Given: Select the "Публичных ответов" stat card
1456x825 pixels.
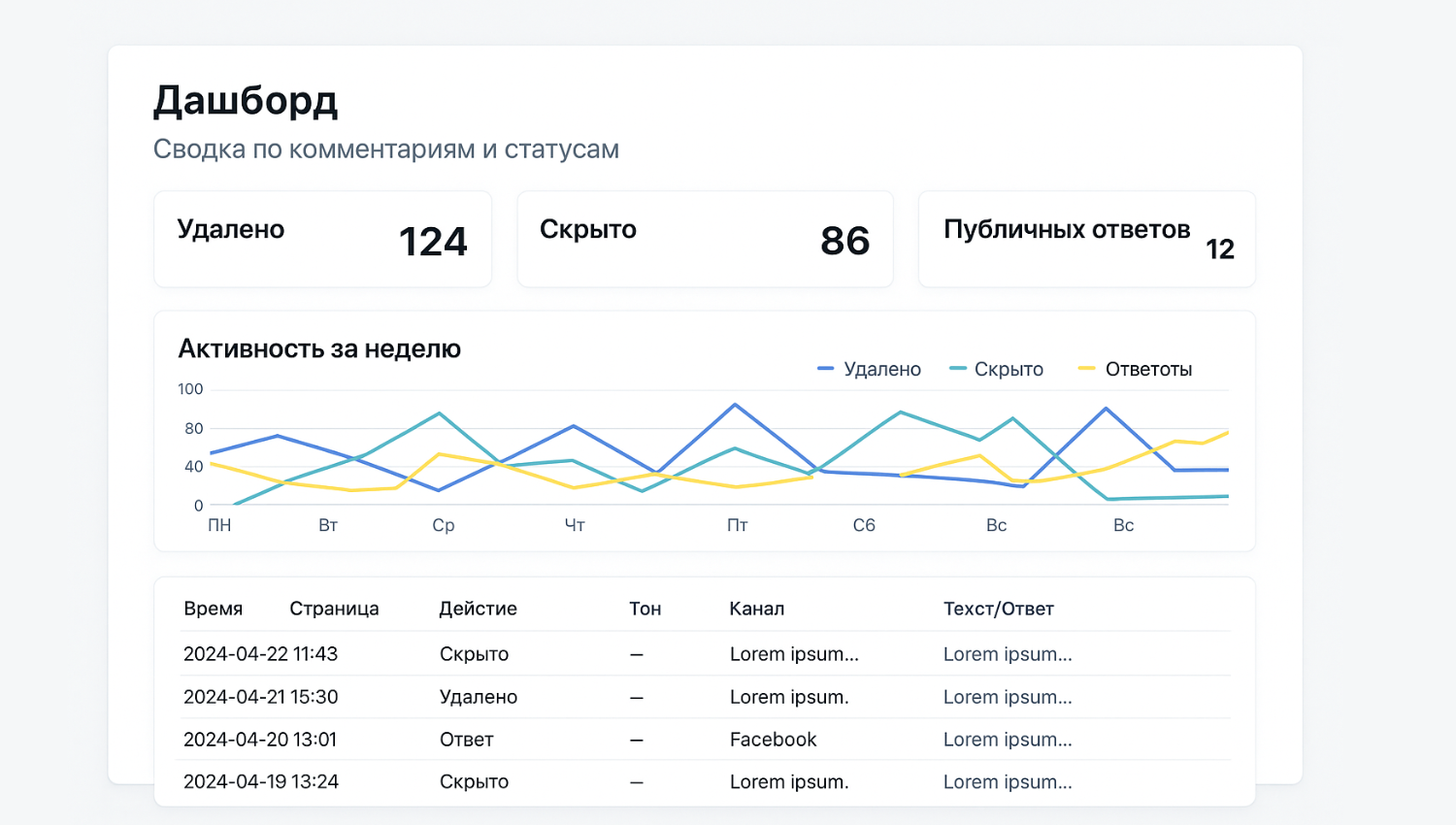Looking at the screenshot, I should click(1086, 239).
